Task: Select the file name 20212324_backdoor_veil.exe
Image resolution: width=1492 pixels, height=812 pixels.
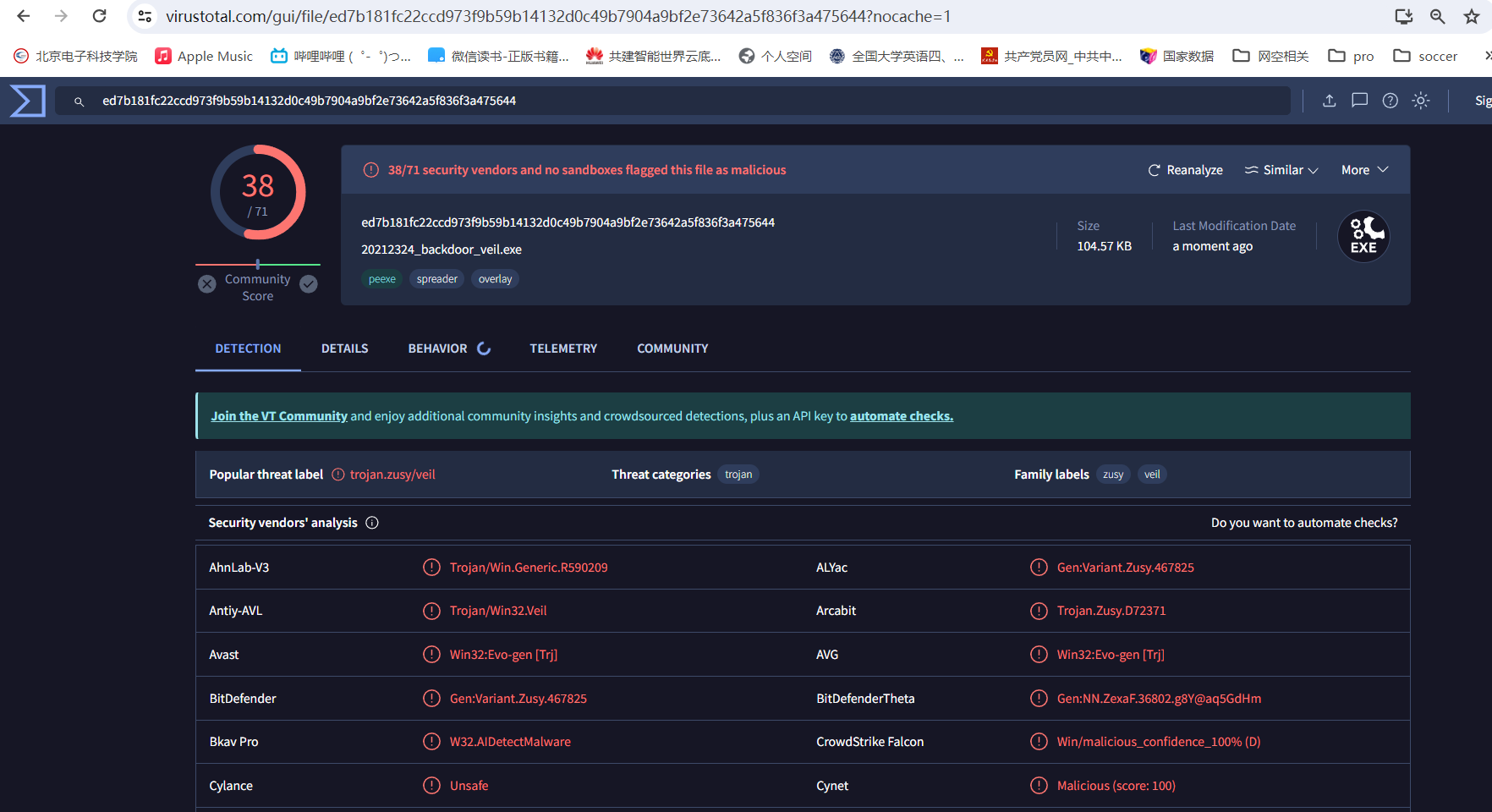Action: click(442, 250)
